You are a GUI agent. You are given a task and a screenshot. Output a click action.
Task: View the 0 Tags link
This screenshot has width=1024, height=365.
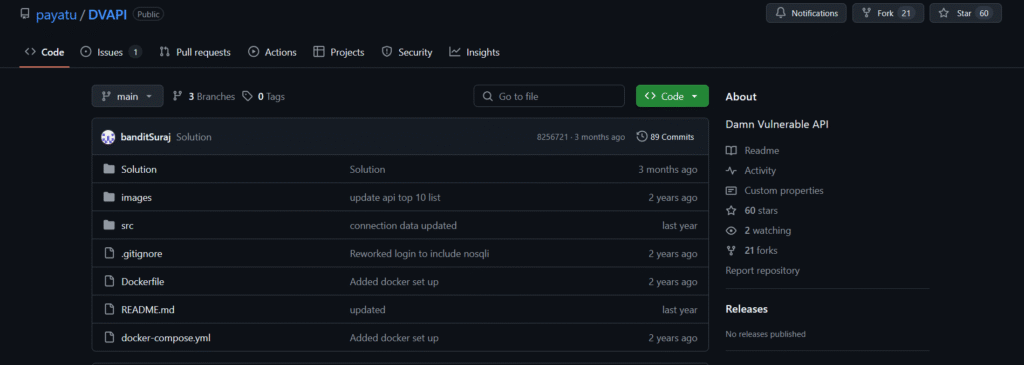pyautogui.click(x=264, y=96)
